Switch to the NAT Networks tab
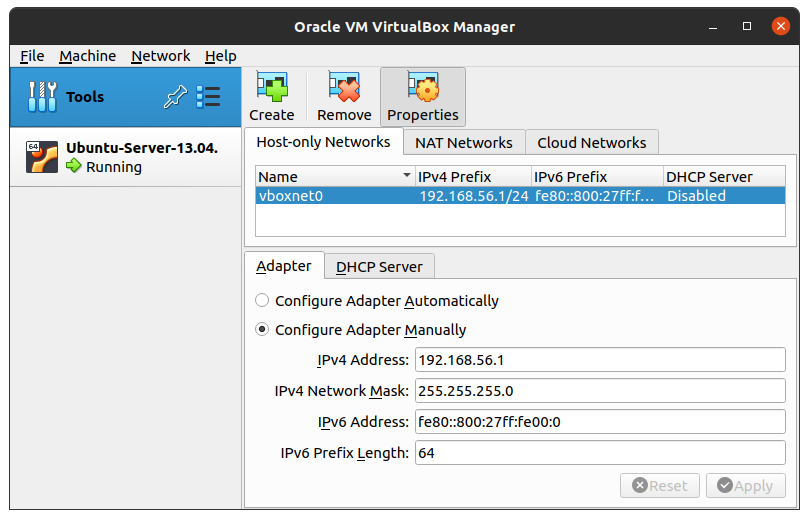 [463, 143]
